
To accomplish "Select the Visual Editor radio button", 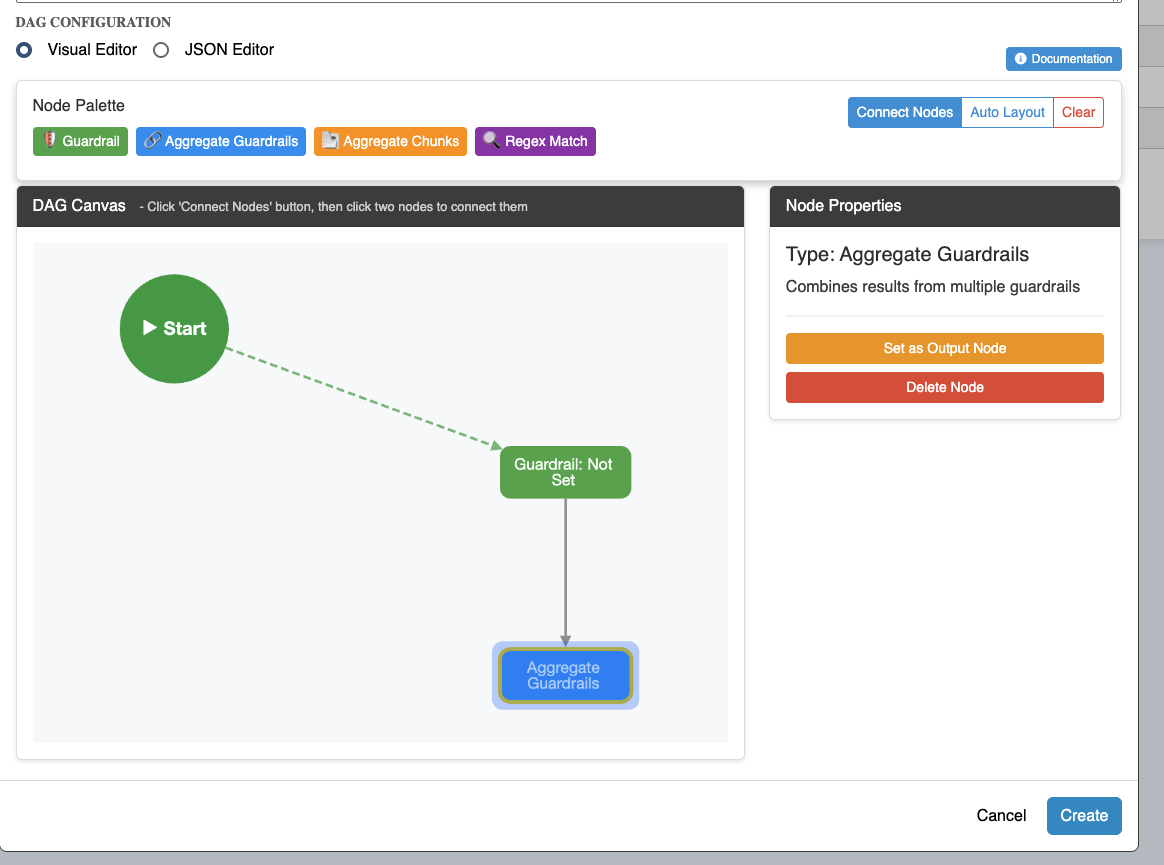I will (x=25, y=50).
